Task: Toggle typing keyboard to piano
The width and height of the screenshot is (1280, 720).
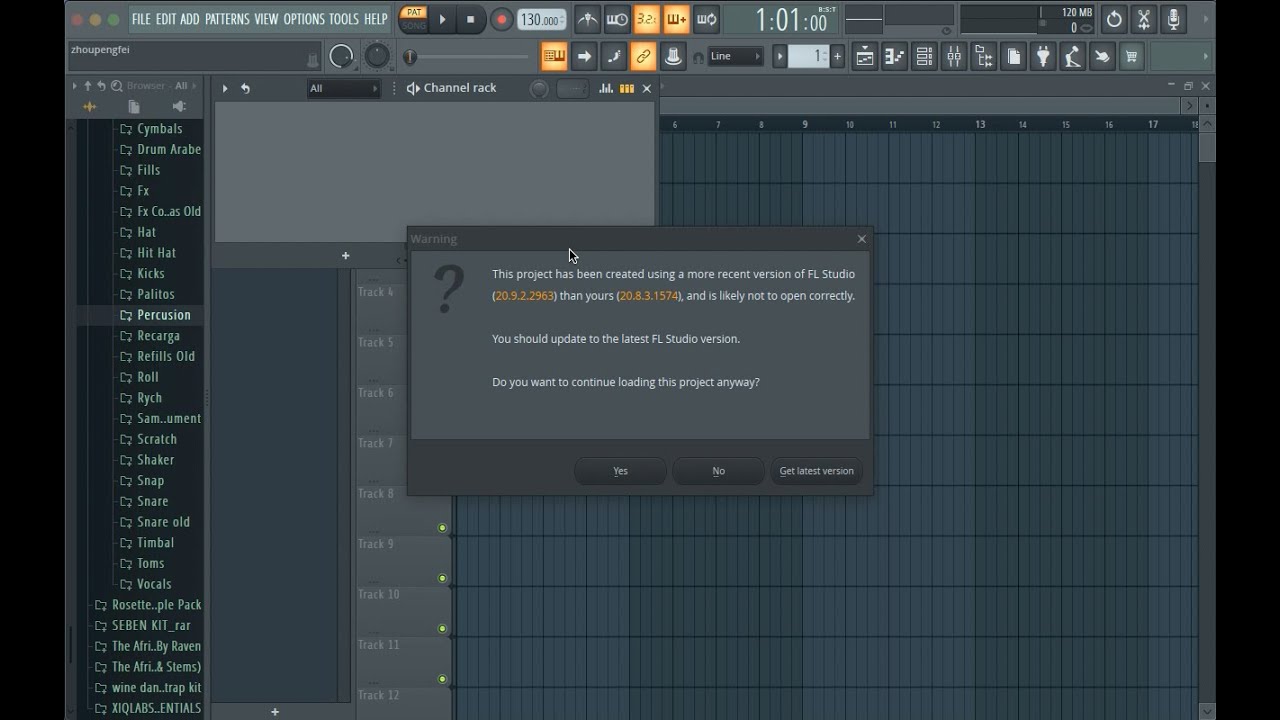Action: pyautogui.click(x=554, y=57)
